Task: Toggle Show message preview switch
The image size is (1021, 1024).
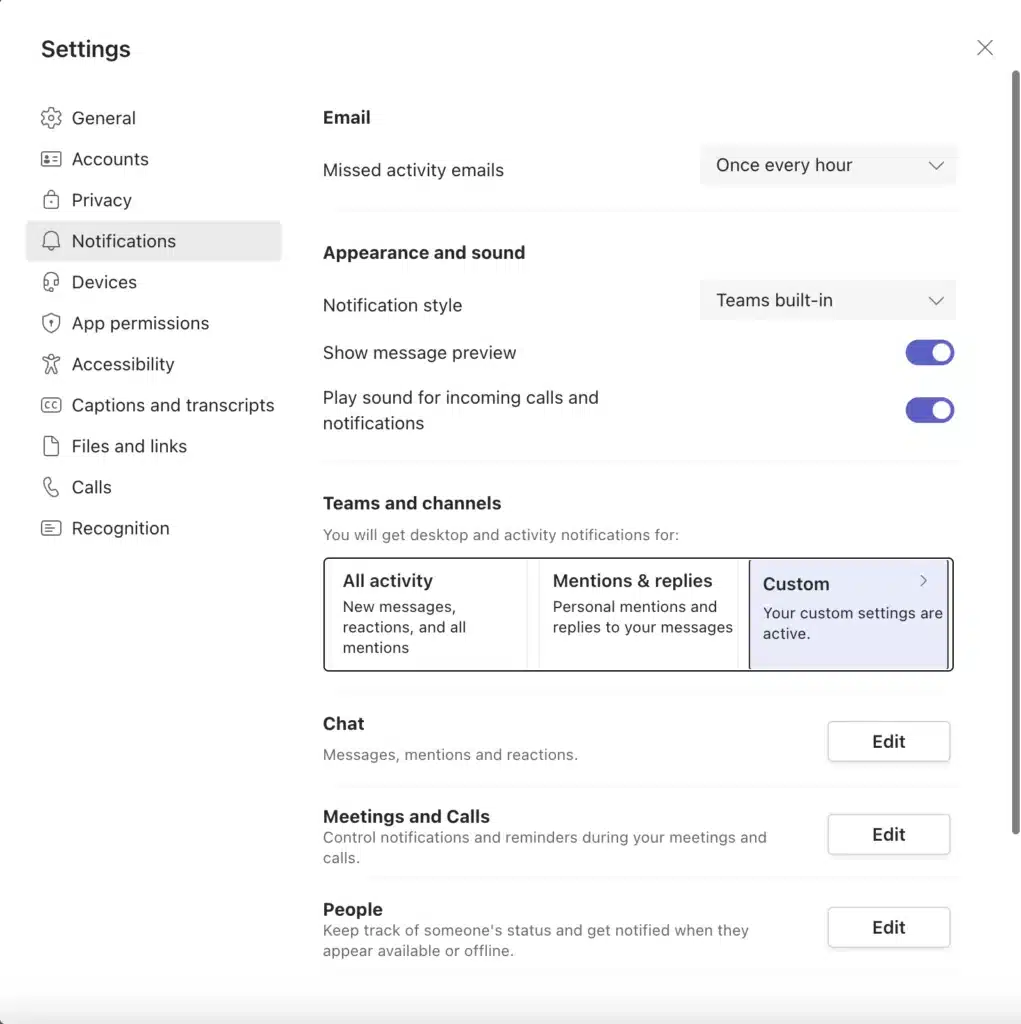Action: pyautogui.click(x=929, y=353)
